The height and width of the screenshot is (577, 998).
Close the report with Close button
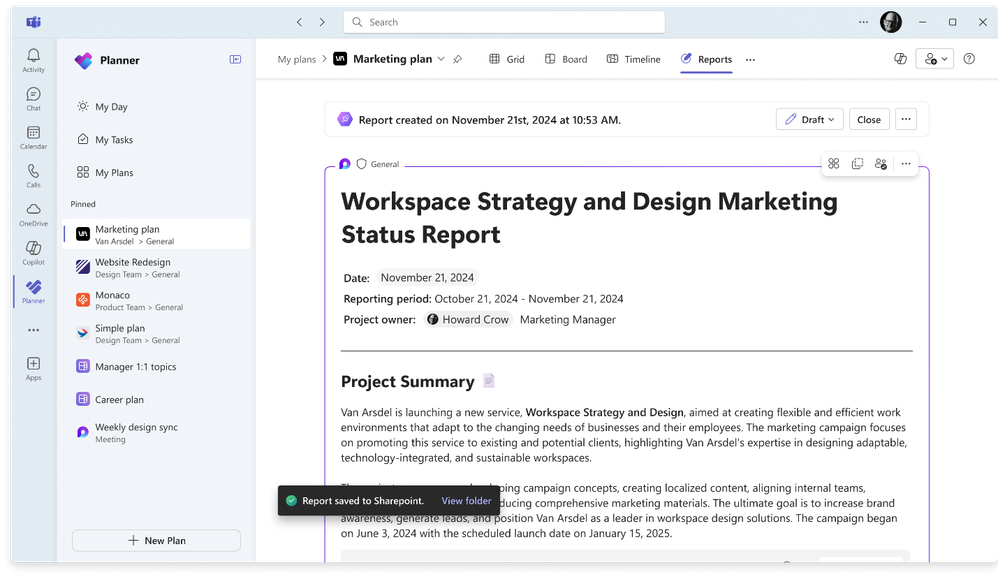(869, 120)
